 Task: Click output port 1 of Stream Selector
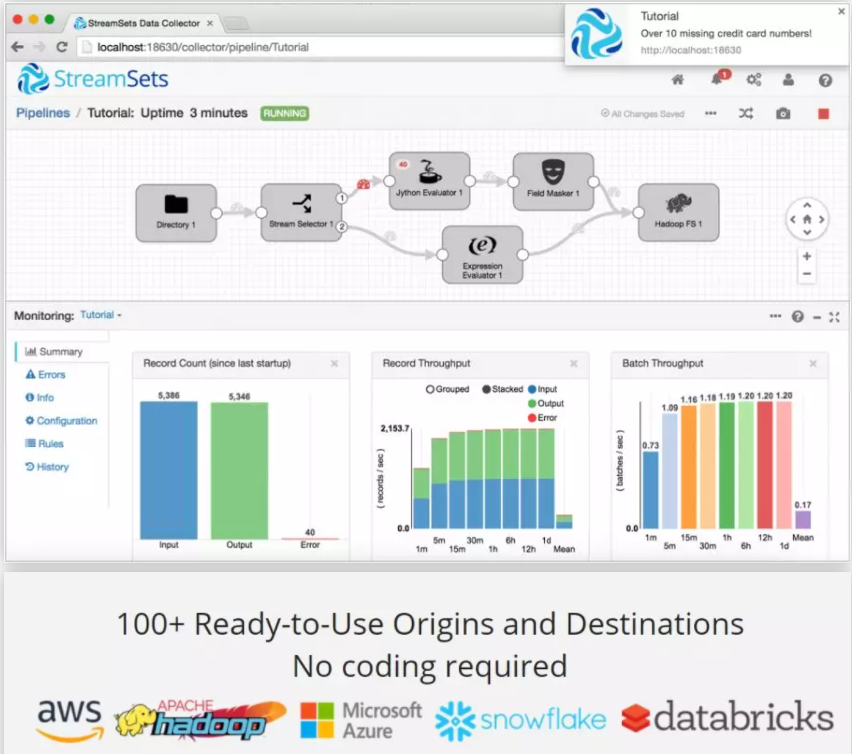pyautogui.click(x=341, y=198)
